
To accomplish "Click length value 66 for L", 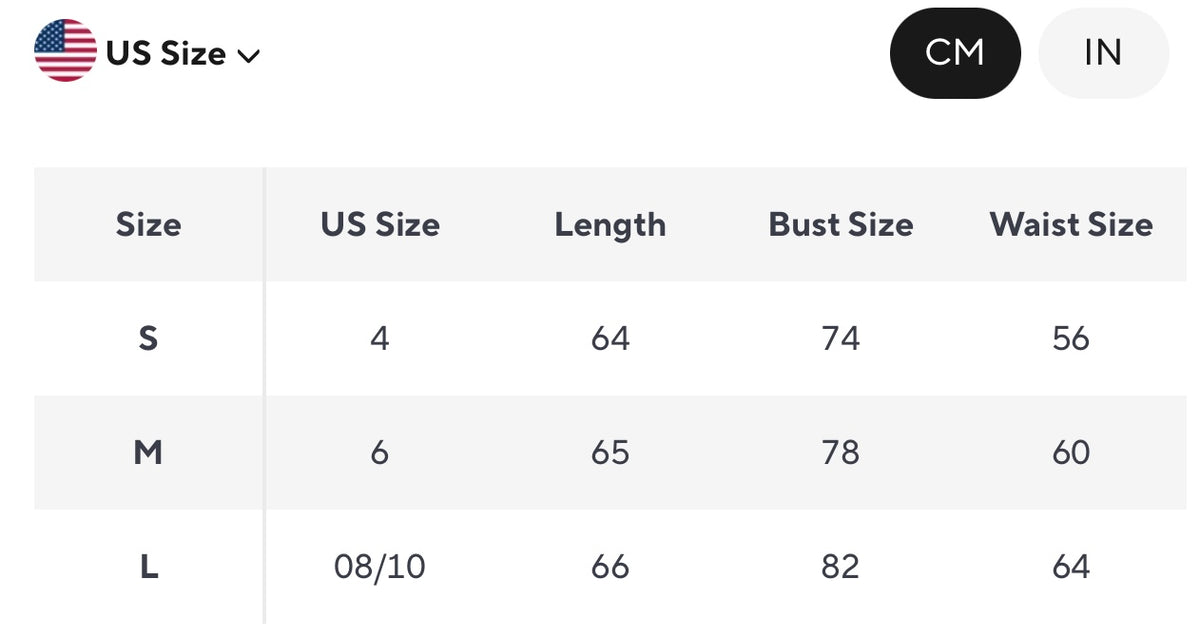I will [x=610, y=567].
